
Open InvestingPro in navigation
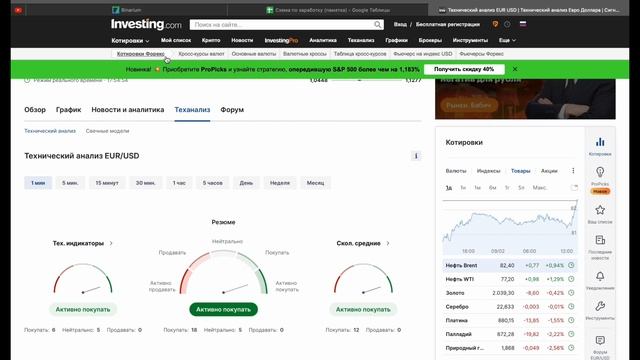tap(281, 40)
